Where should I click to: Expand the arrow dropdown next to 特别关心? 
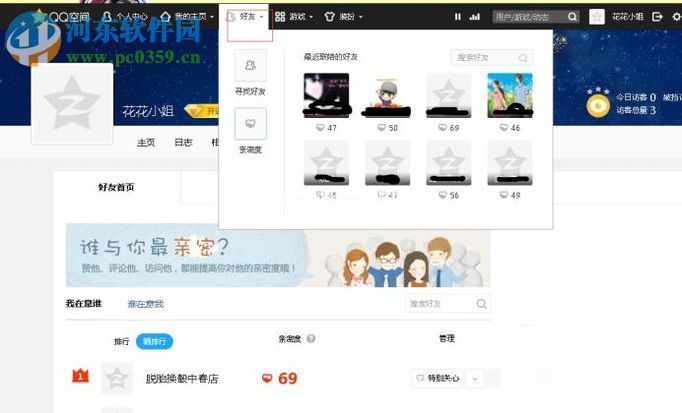(x=475, y=379)
